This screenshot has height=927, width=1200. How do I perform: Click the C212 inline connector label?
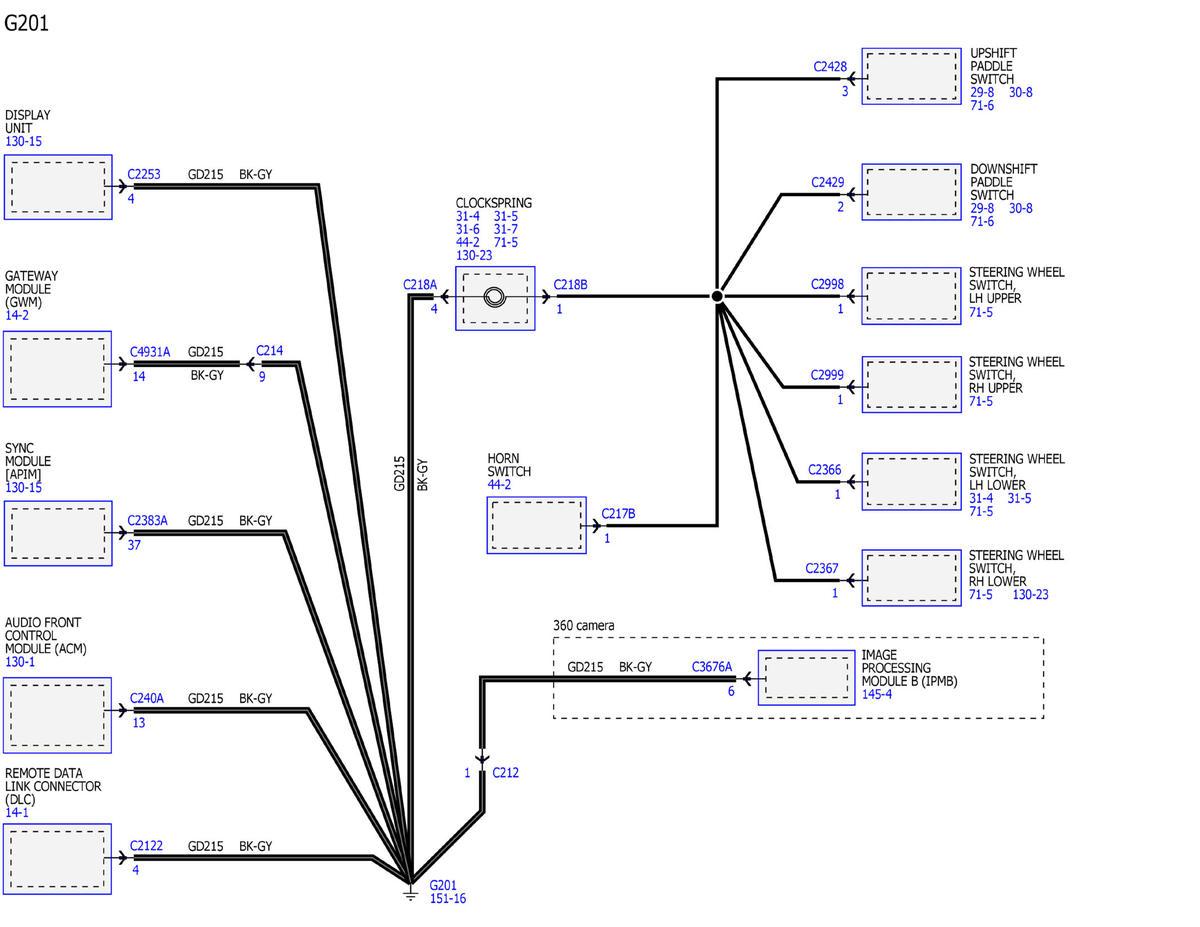[x=505, y=773]
